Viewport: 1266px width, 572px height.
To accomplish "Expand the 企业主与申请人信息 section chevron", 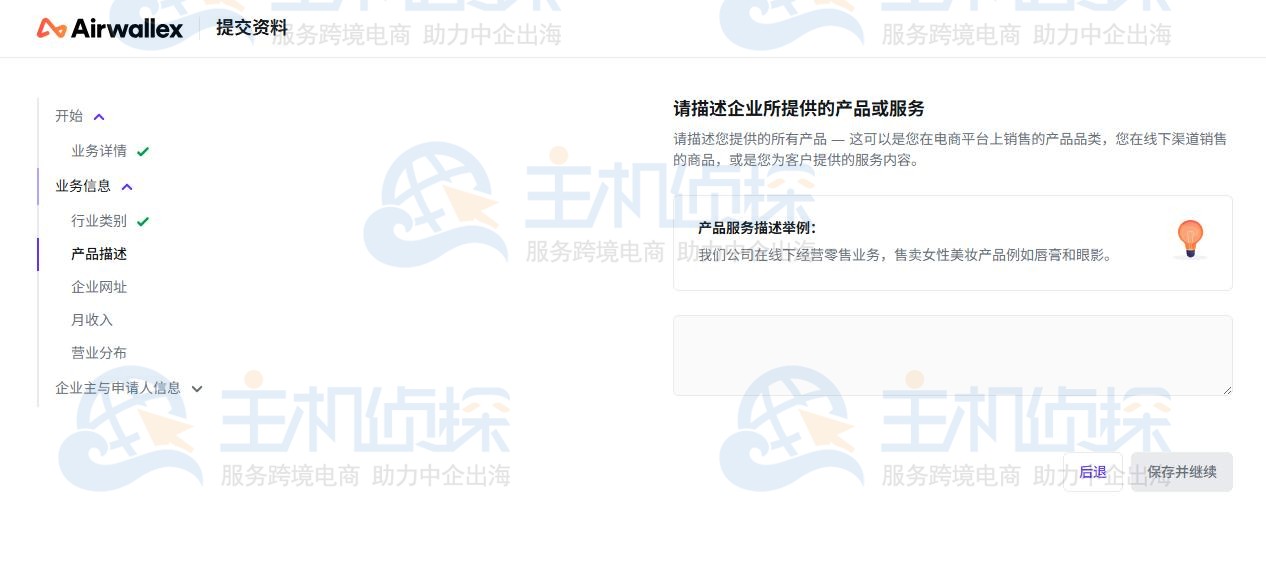I will 197,389.
